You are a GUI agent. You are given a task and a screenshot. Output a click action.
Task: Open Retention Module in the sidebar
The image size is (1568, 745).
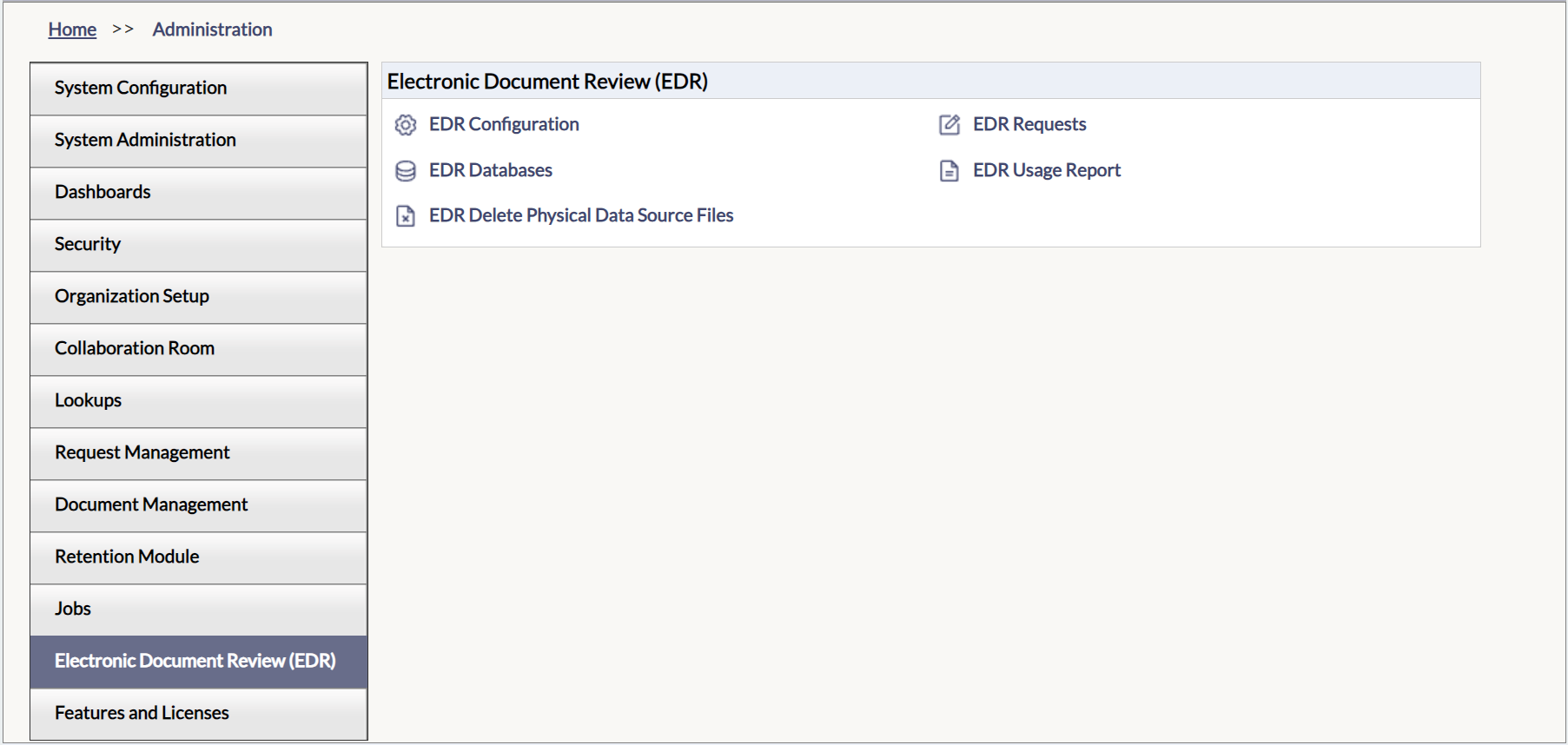[199, 557]
